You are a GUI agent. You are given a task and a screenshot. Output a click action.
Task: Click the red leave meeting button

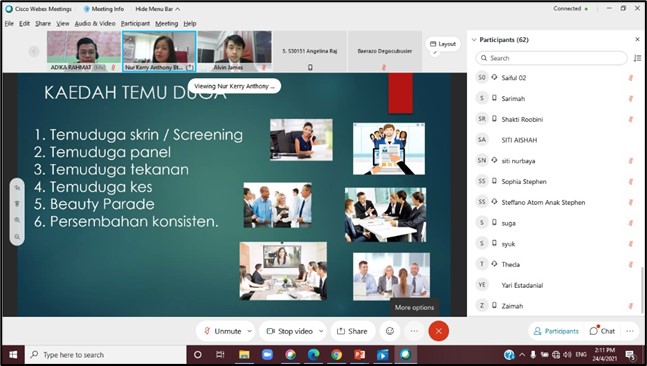pyautogui.click(x=438, y=331)
